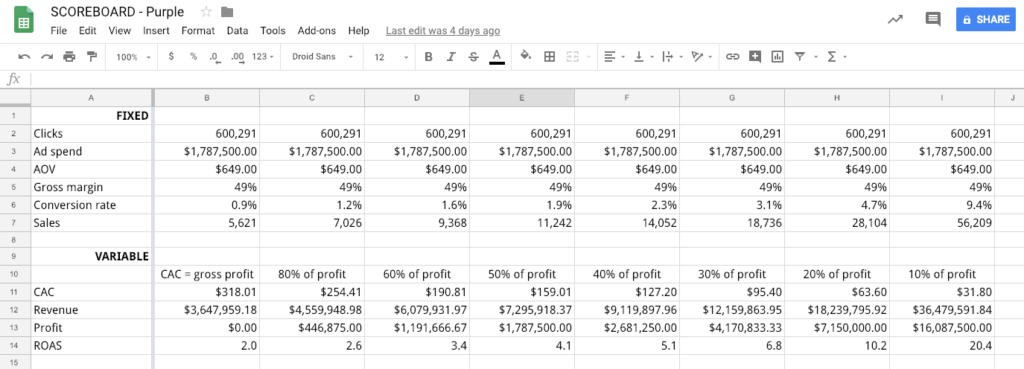The width and height of the screenshot is (1024, 369).
Task: Increase decimal places
Action: pyautogui.click(x=238, y=57)
